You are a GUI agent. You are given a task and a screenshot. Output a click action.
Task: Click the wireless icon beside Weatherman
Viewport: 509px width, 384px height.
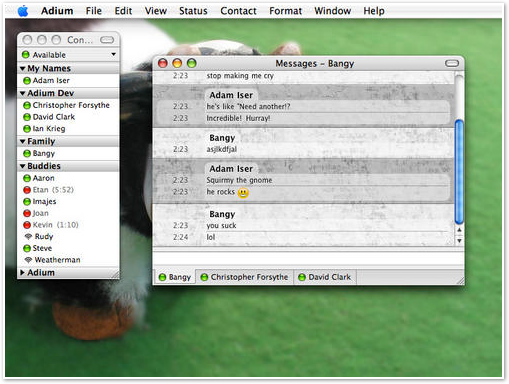[x=28, y=260]
